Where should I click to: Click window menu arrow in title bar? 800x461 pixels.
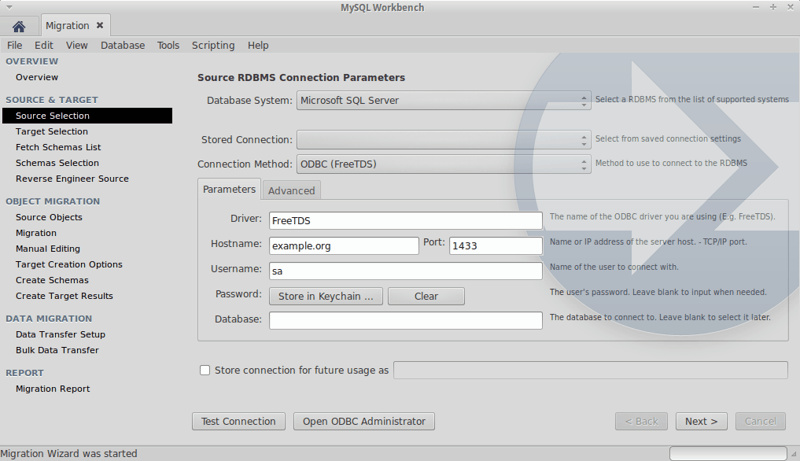(x=9, y=8)
